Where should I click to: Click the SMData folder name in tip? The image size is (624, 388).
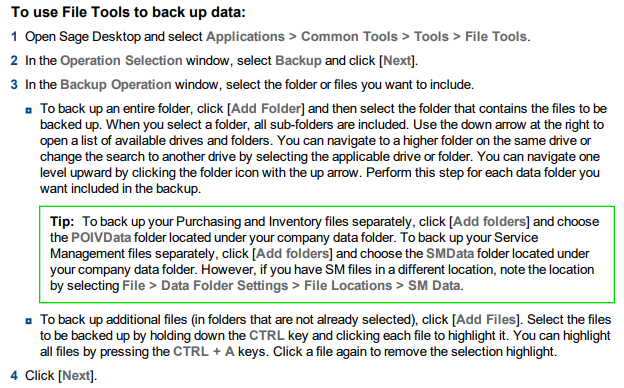(450, 253)
